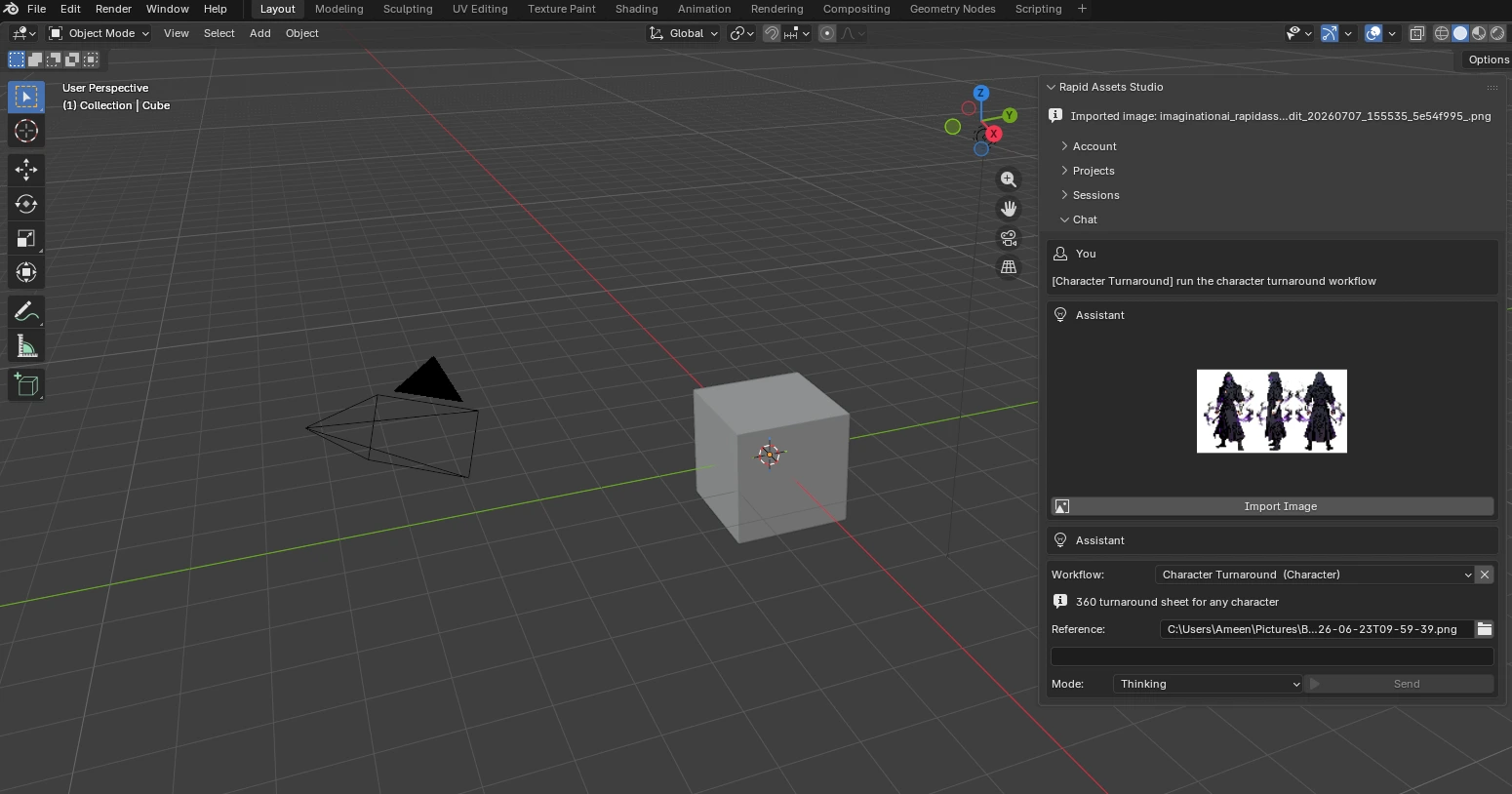This screenshot has height=794, width=1512.
Task: Select the Annotate pencil tool
Action: coord(26,311)
